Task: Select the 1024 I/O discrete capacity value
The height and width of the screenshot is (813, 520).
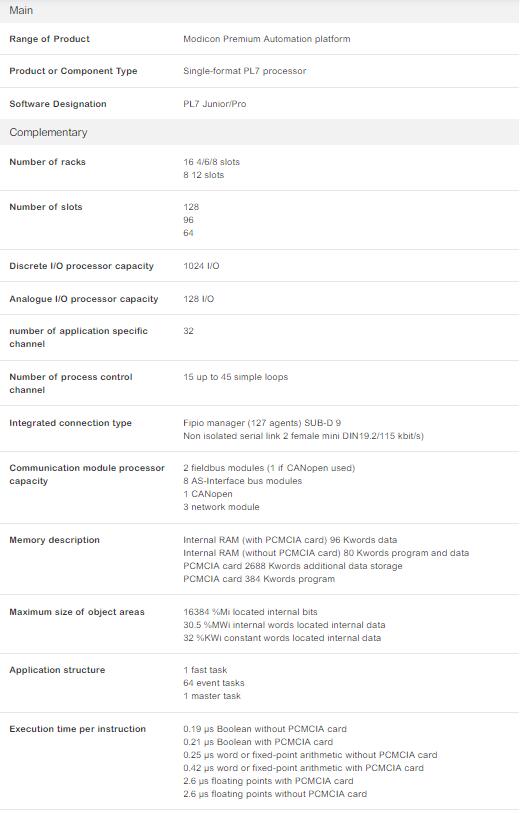Action: click(x=201, y=266)
